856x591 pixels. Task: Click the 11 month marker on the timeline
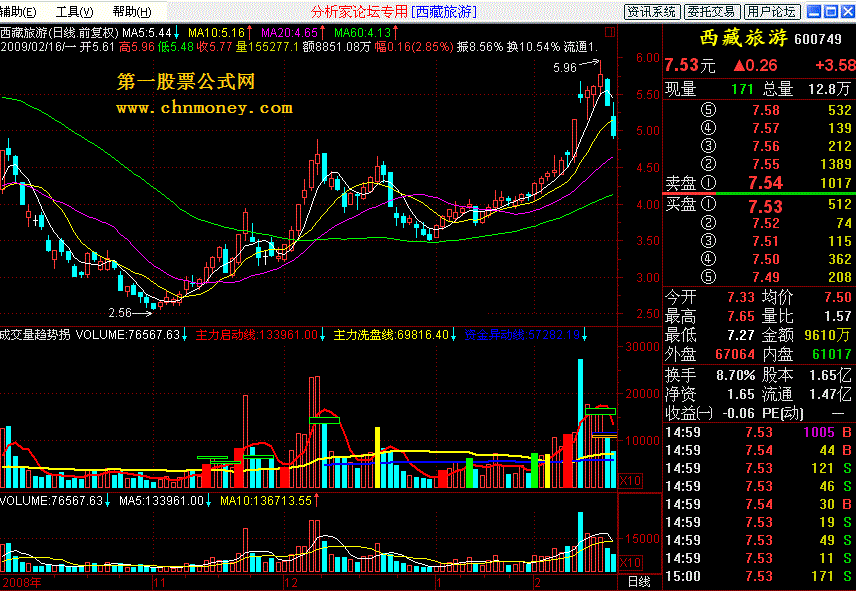(x=159, y=582)
